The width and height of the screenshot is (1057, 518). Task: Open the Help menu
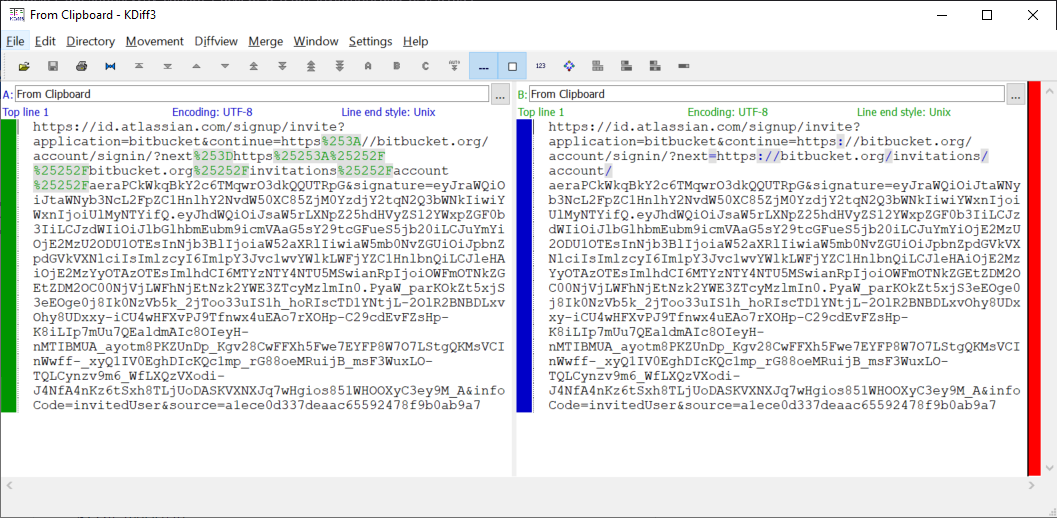415,41
